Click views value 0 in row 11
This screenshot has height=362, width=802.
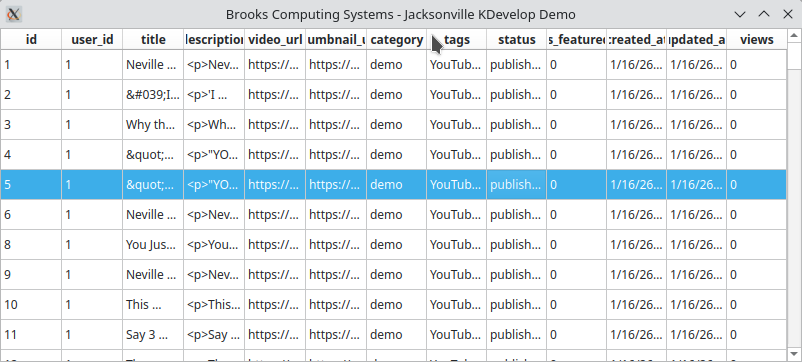point(756,335)
